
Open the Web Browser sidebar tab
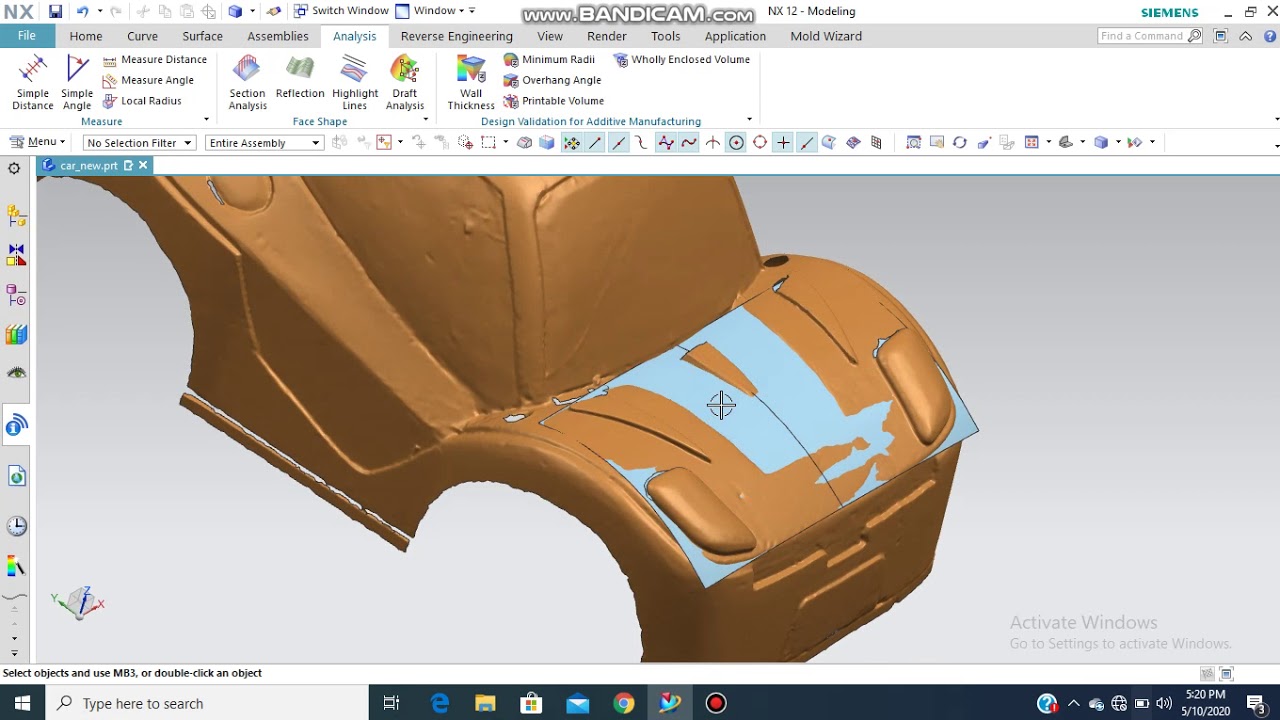pyautogui.click(x=16, y=476)
